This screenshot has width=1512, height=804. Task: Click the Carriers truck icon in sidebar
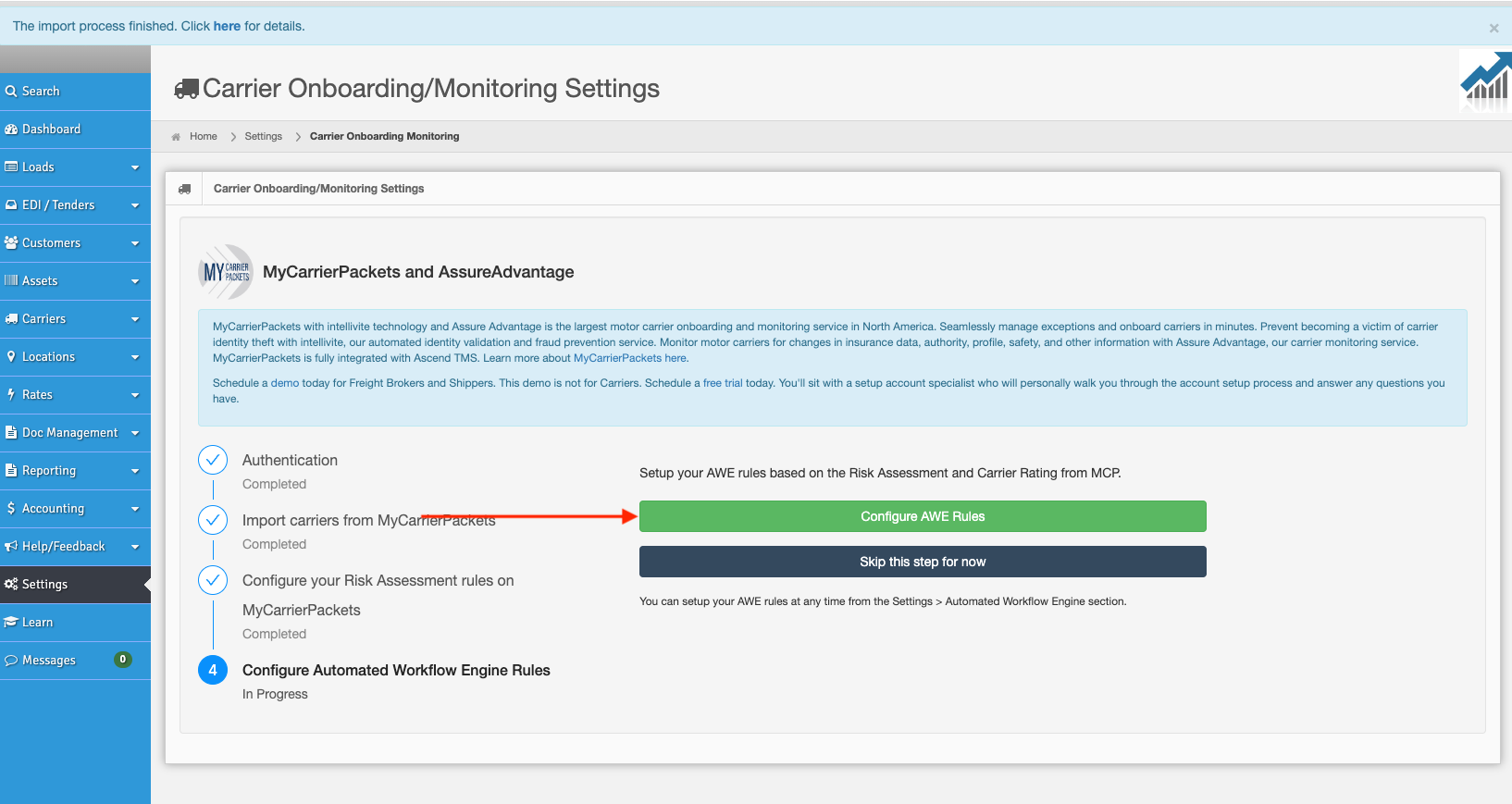pyautogui.click(x=11, y=318)
